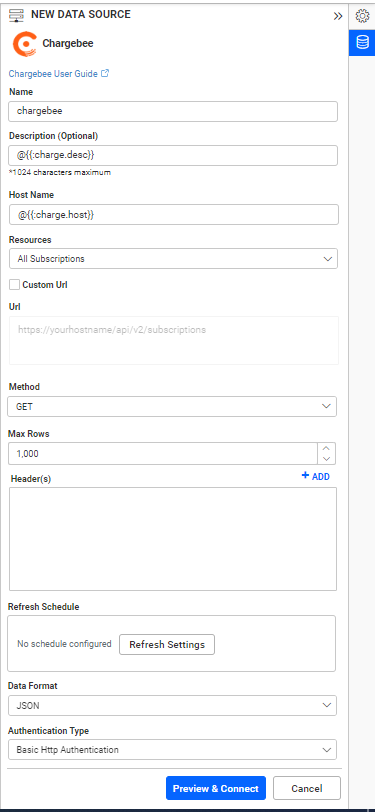375x812 pixels.
Task: Cancel the new data source
Action: 307,788
